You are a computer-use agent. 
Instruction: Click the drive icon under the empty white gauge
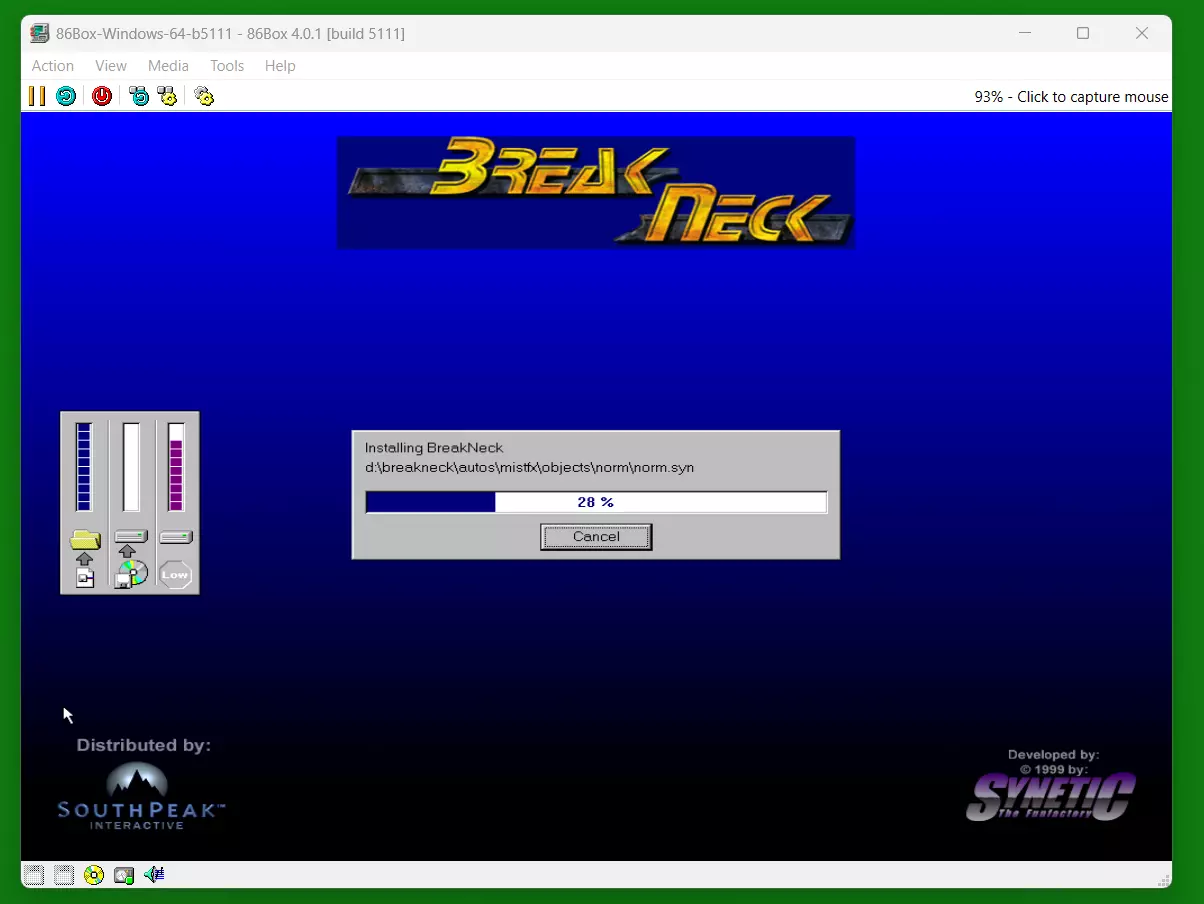point(131,537)
